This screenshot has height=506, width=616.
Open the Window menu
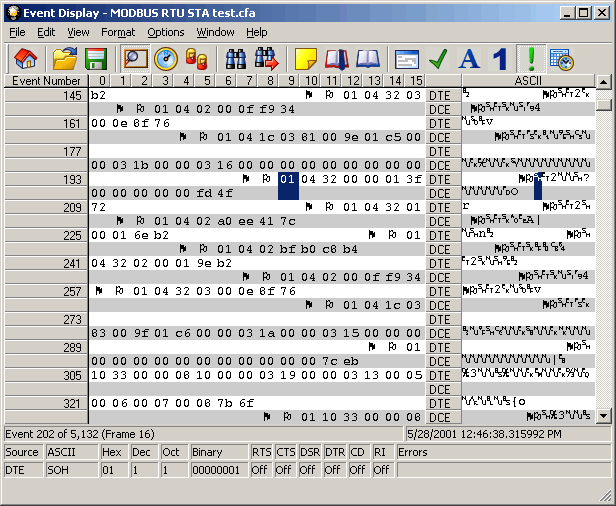click(x=215, y=32)
